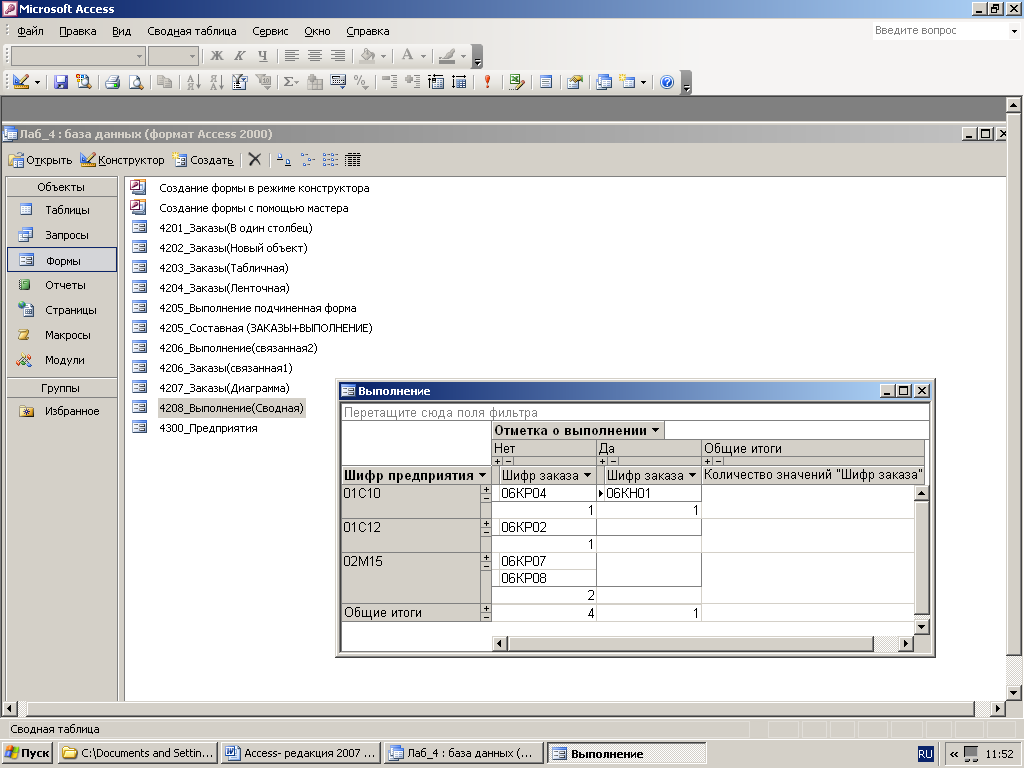Switch to 'Access- редакция 2007' taskbar item

[301, 753]
